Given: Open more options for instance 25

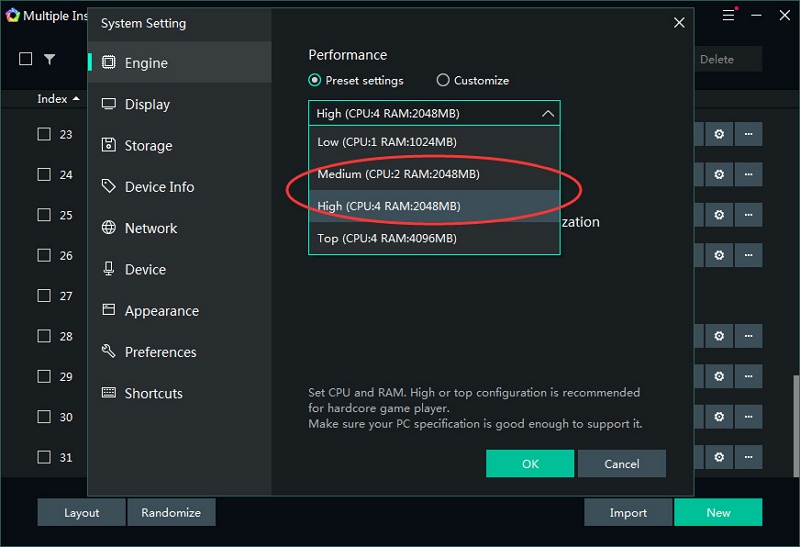Looking at the screenshot, I should [748, 215].
